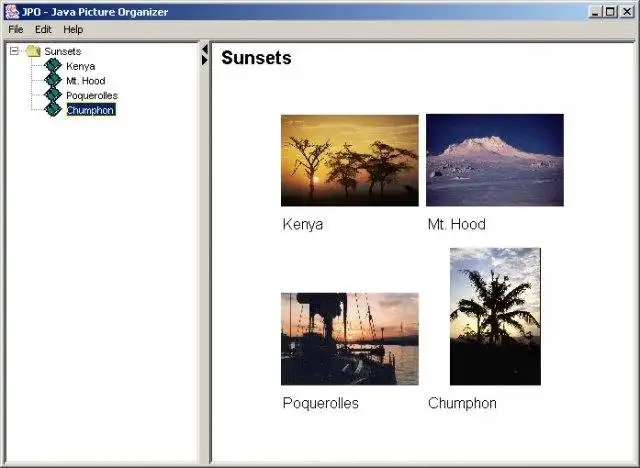Screen dimensions: 640x468
Task: Click the Sunsets folder icon in tree
Action: click(x=33, y=51)
